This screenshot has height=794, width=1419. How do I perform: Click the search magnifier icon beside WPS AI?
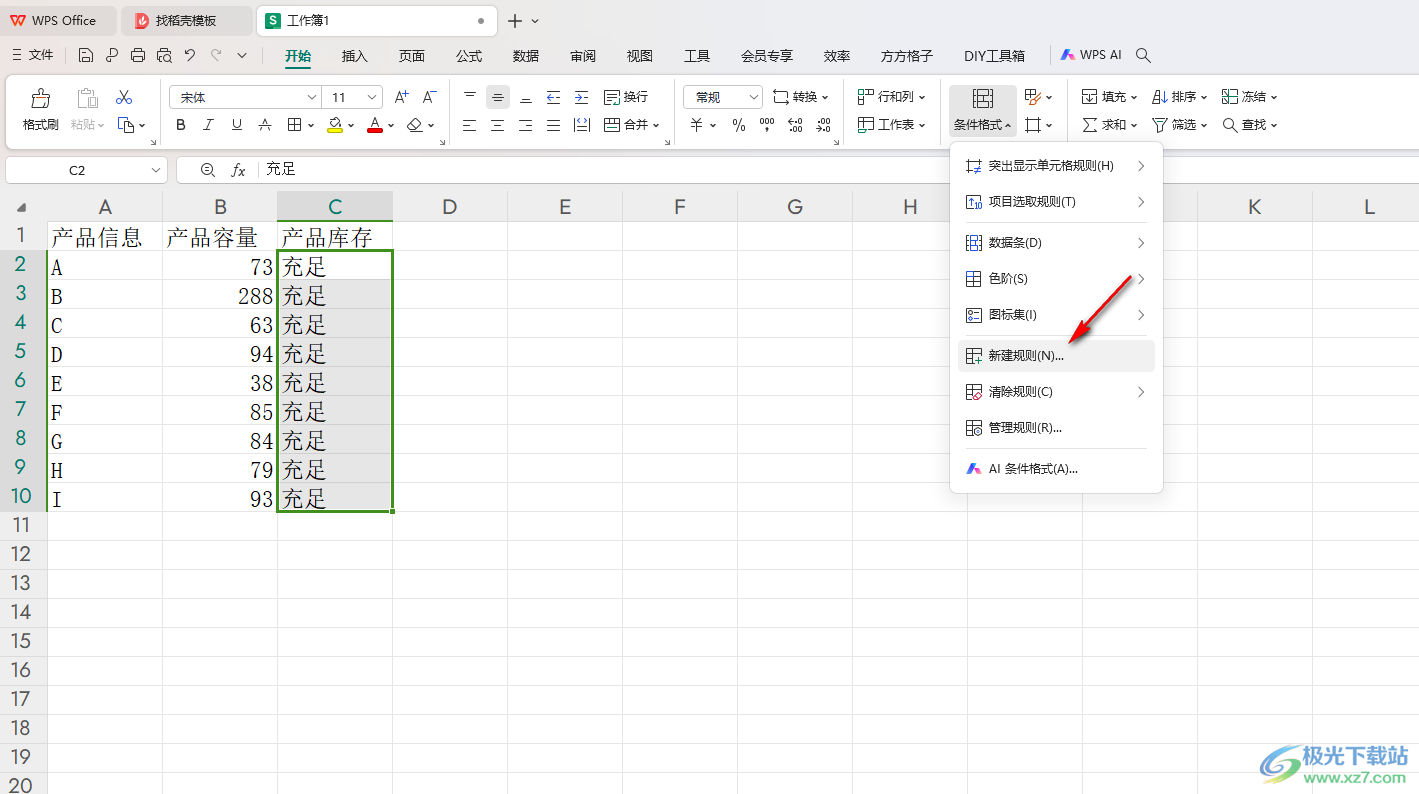[x=1144, y=56]
